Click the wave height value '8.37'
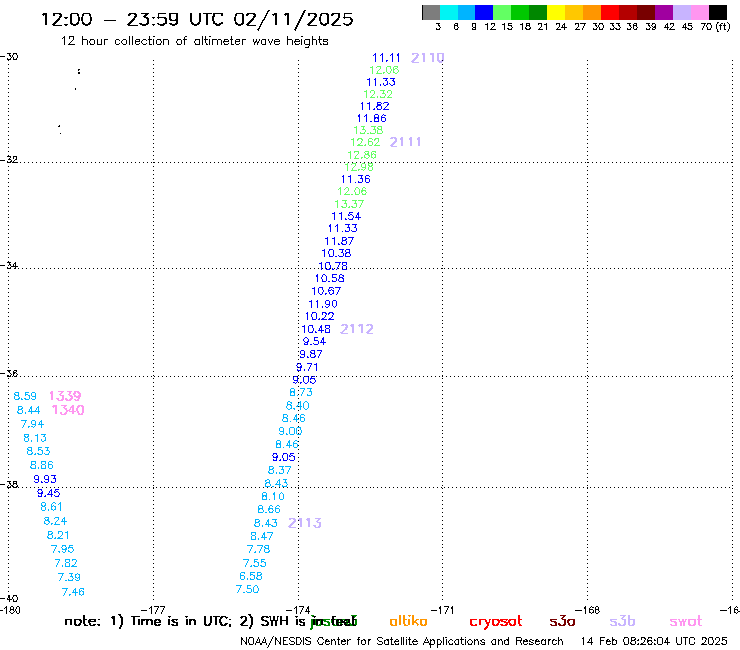Screen dimensions: 740x650 click(x=279, y=470)
